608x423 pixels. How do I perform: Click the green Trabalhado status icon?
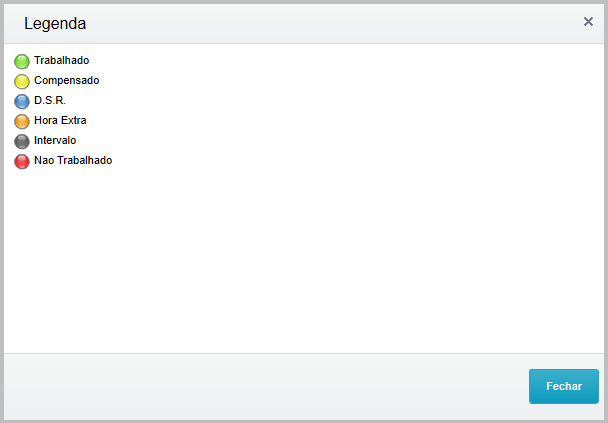(x=22, y=61)
